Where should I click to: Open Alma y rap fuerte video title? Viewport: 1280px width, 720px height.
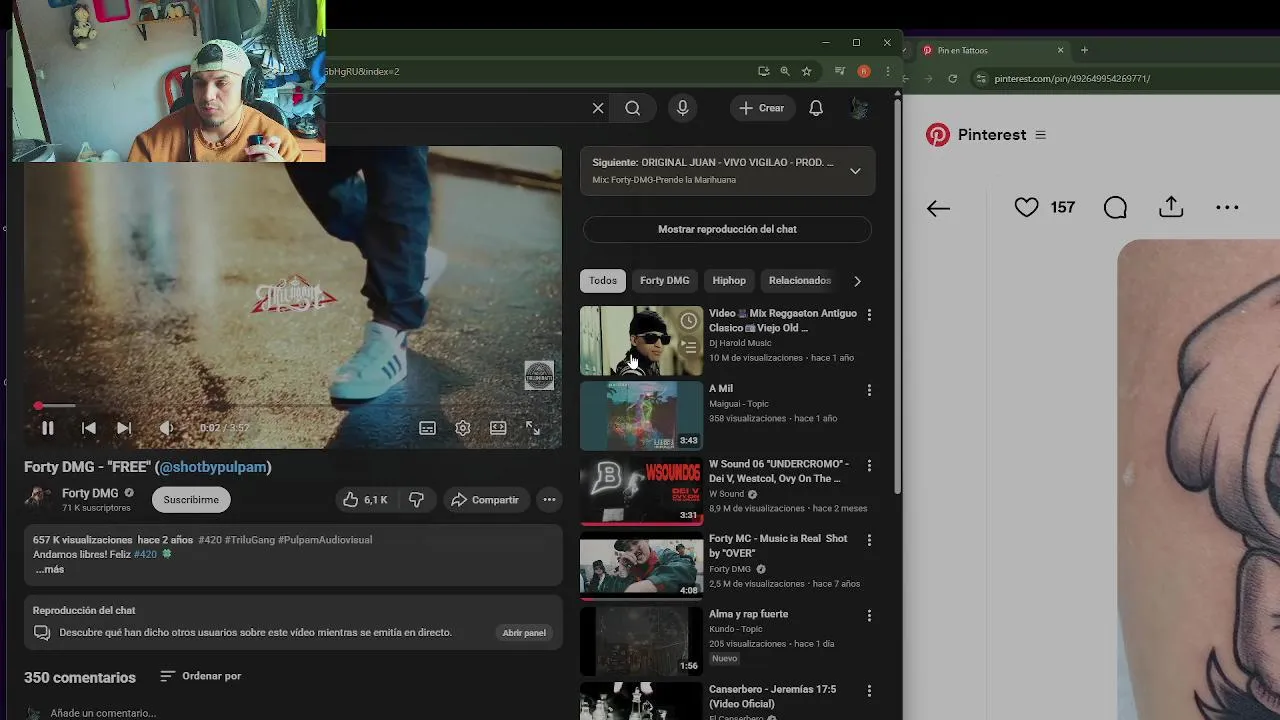(748, 614)
